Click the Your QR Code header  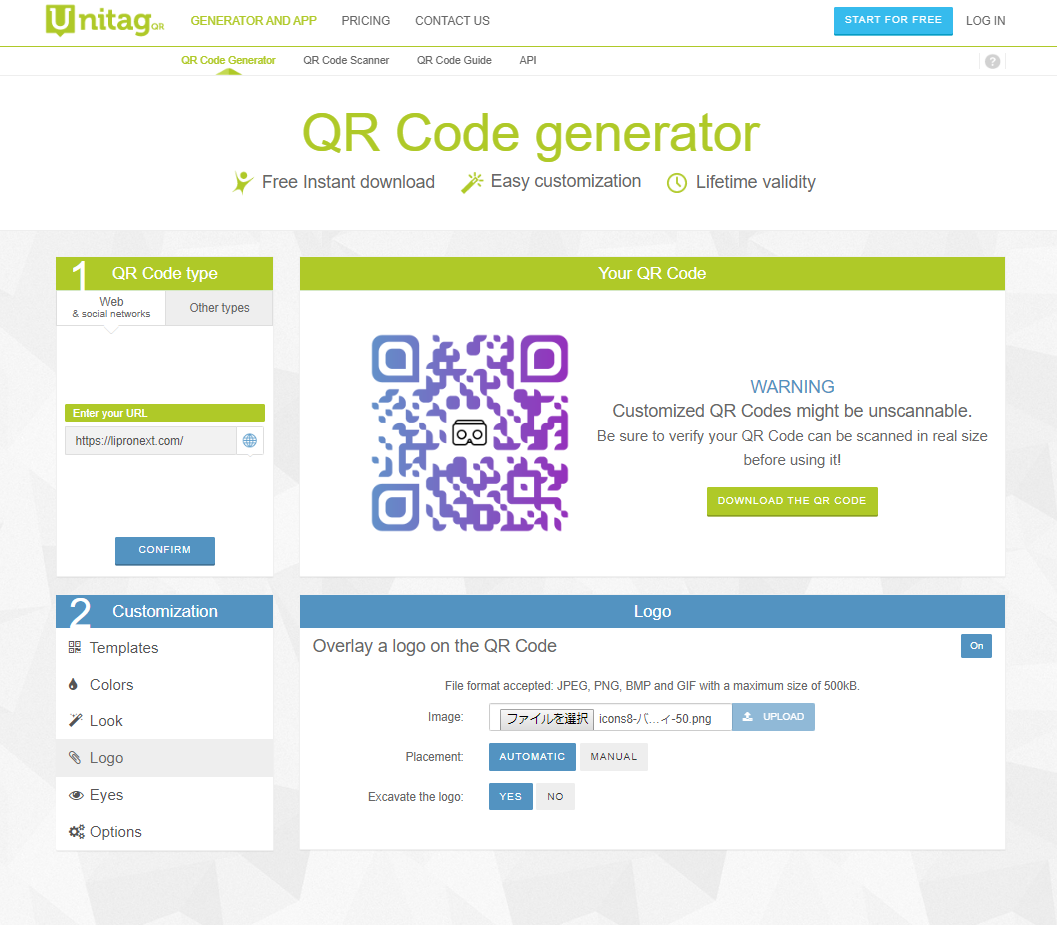(652, 273)
